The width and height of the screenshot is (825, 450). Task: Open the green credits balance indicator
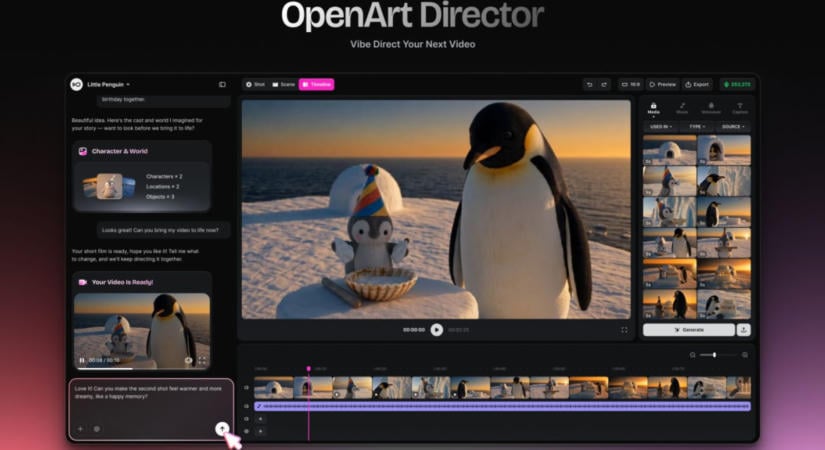[737, 84]
